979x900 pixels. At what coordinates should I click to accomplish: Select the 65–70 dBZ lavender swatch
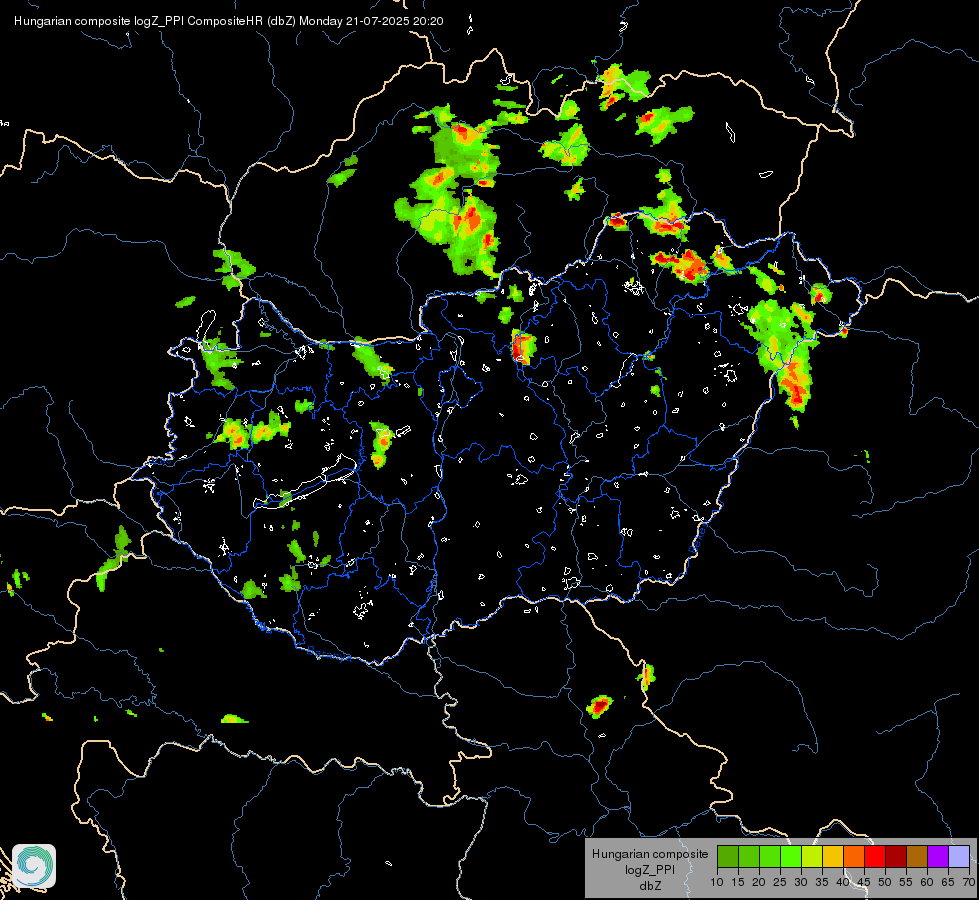click(959, 856)
